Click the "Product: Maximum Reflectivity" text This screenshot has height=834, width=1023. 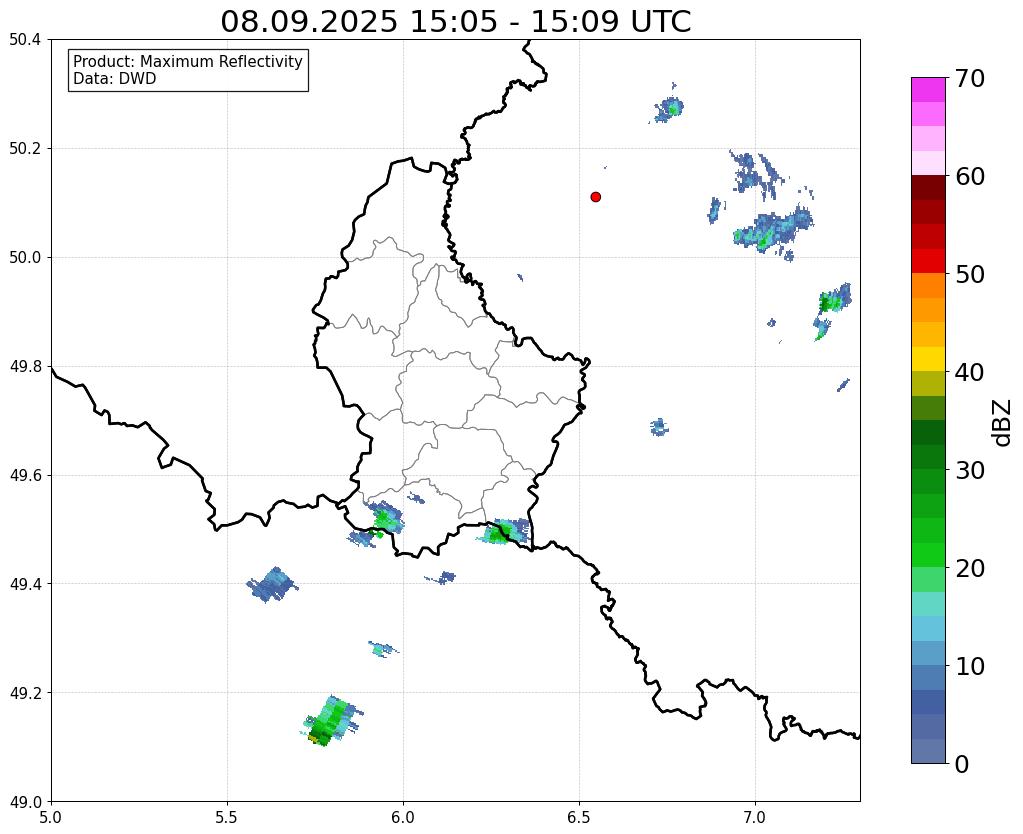[x=188, y=61]
